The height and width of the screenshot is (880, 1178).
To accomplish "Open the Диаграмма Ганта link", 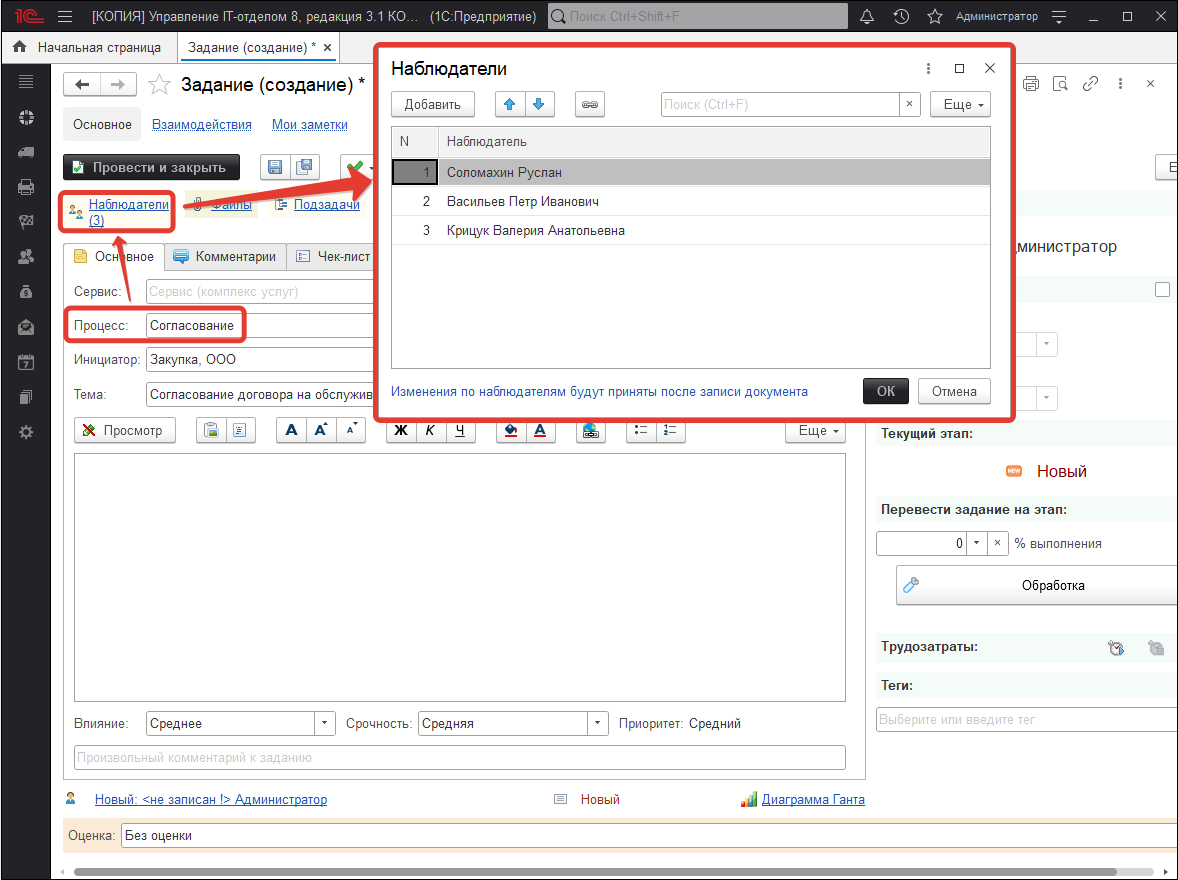I will click(812, 799).
